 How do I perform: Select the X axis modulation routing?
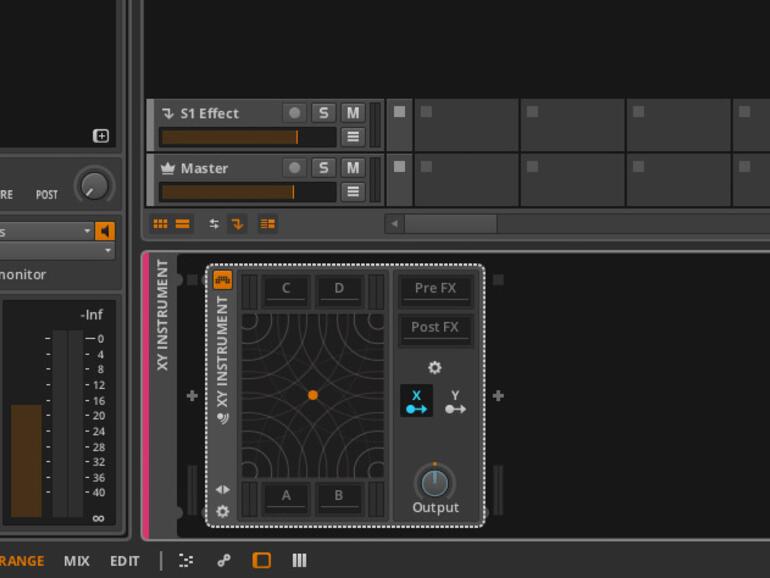pyautogui.click(x=416, y=401)
